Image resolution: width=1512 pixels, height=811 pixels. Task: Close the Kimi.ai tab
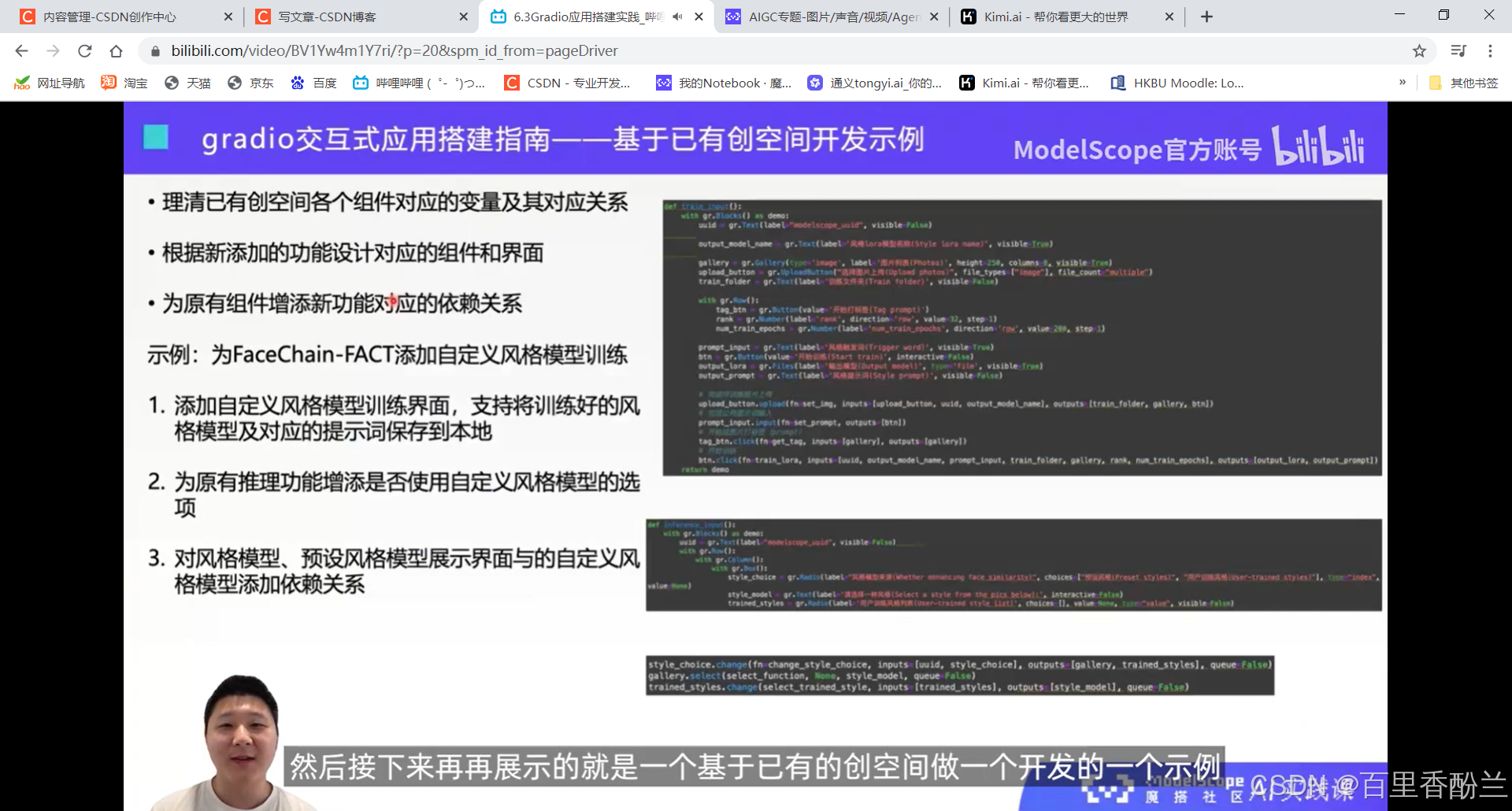point(1169,17)
